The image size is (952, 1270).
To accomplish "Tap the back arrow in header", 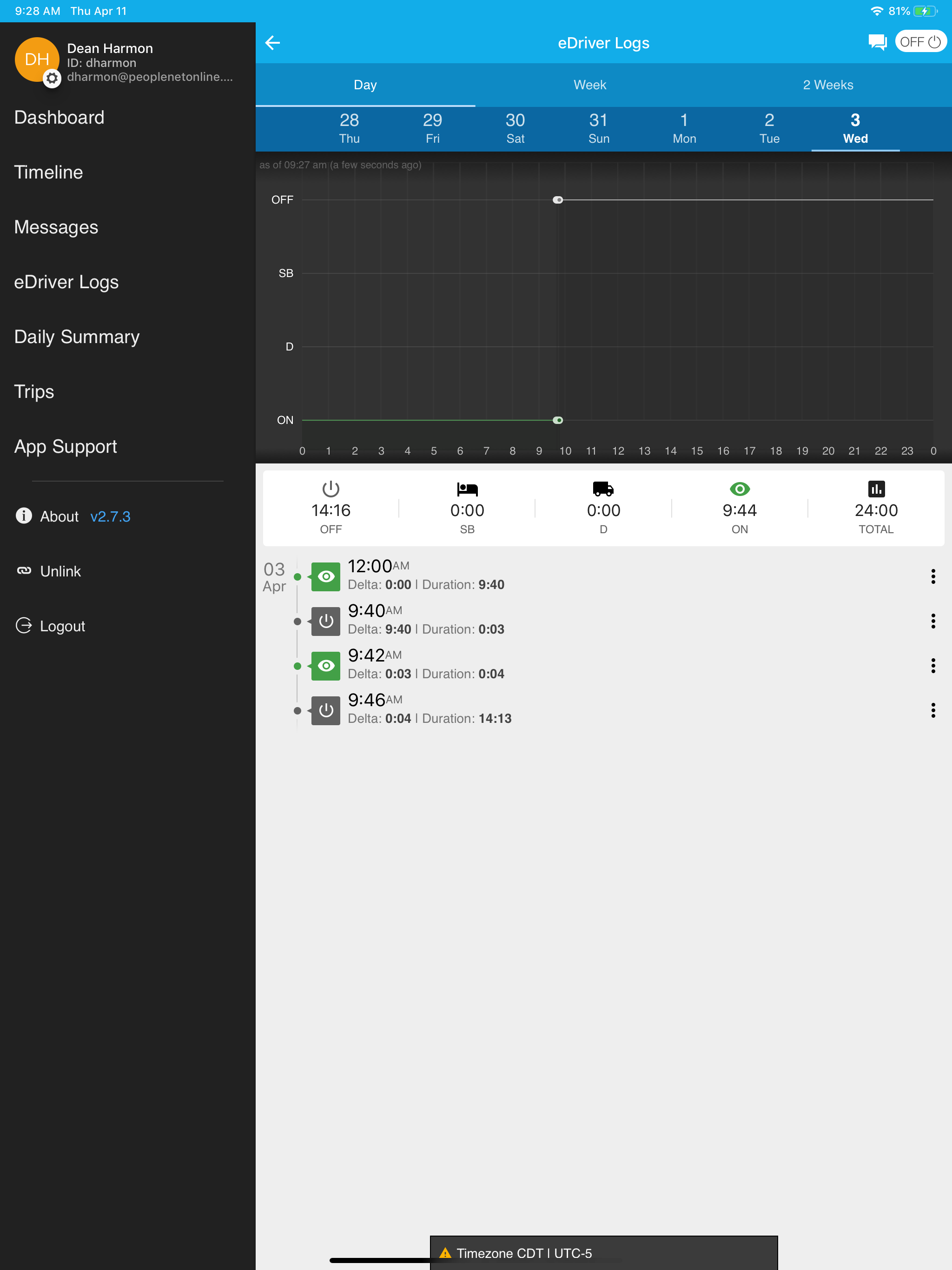I will point(272,42).
